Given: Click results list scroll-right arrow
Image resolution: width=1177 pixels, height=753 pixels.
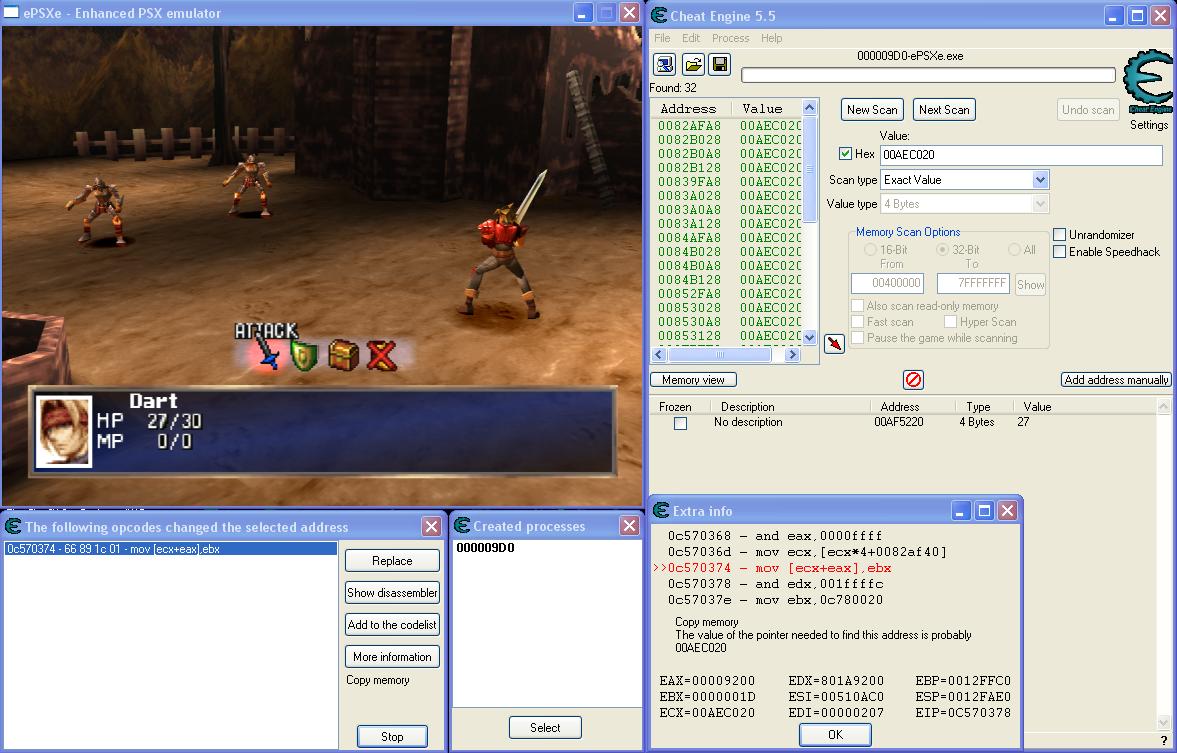Looking at the screenshot, I should [793, 354].
